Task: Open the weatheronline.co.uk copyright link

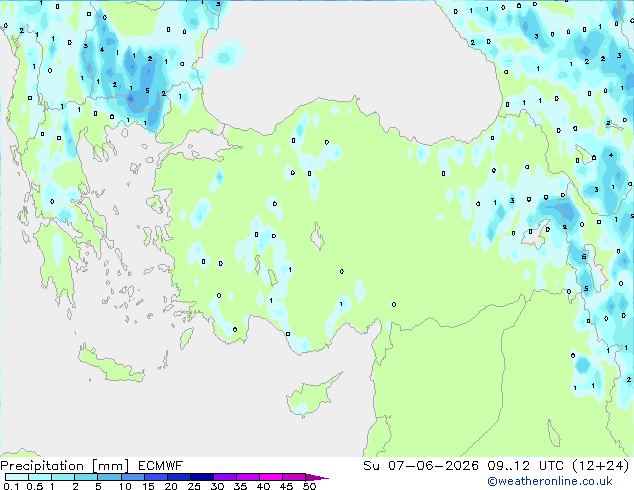Action: pos(550,481)
